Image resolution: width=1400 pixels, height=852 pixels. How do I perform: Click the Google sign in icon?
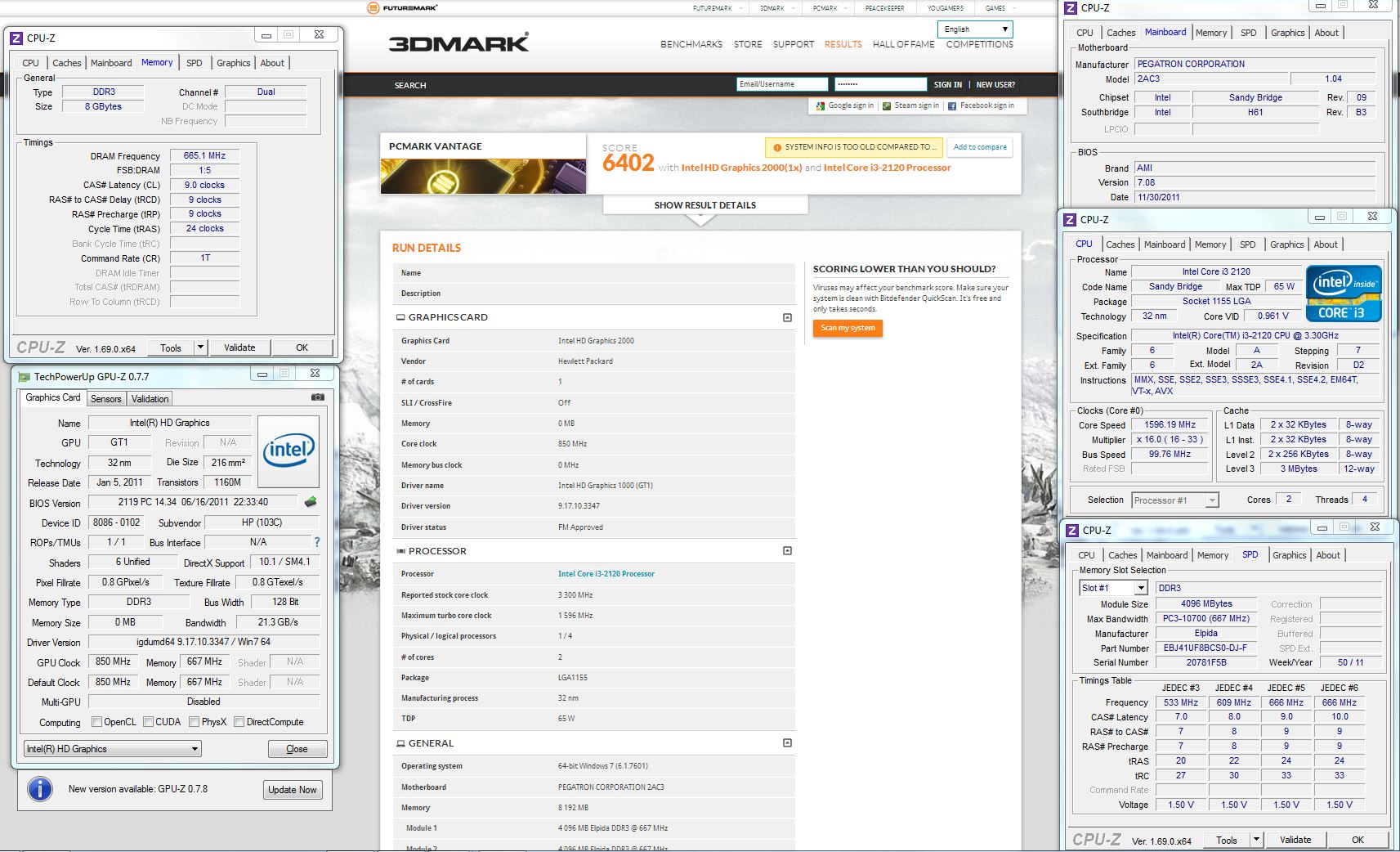click(821, 106)
